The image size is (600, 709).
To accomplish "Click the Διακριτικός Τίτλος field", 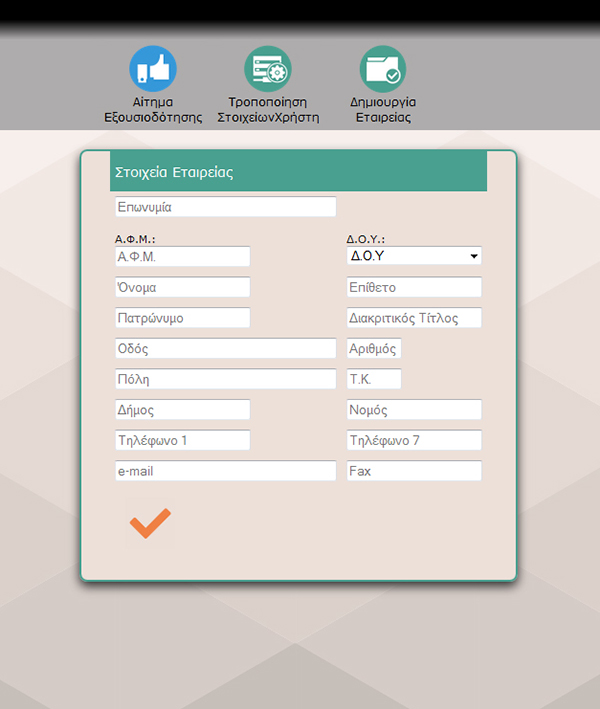I will tap(413, 318).
